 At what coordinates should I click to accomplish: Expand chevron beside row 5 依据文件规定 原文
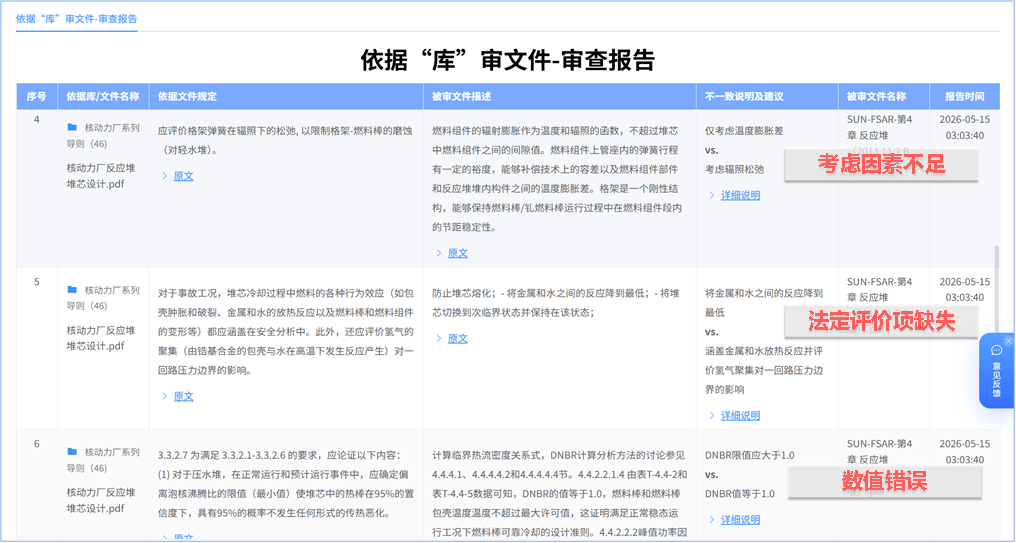coord(165,396)
